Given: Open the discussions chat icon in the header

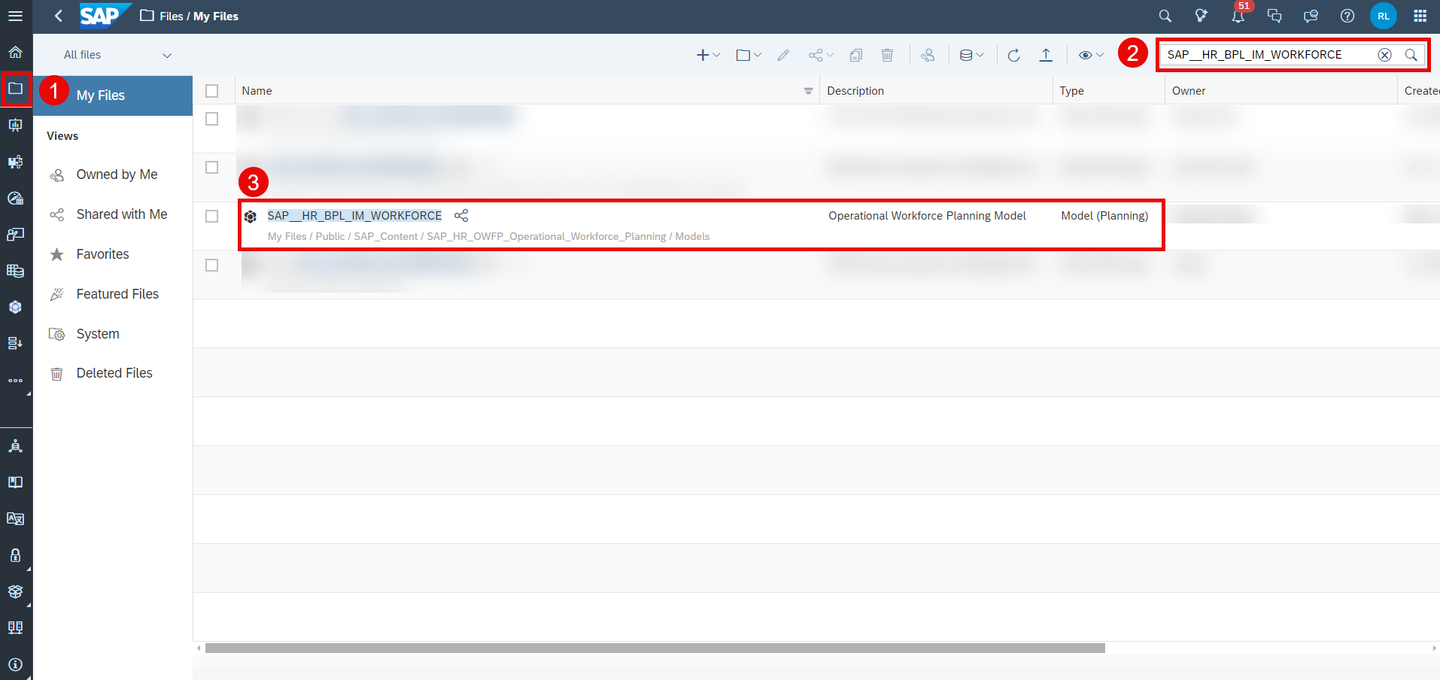Looking at the screenshot, I should (1274, 16).
